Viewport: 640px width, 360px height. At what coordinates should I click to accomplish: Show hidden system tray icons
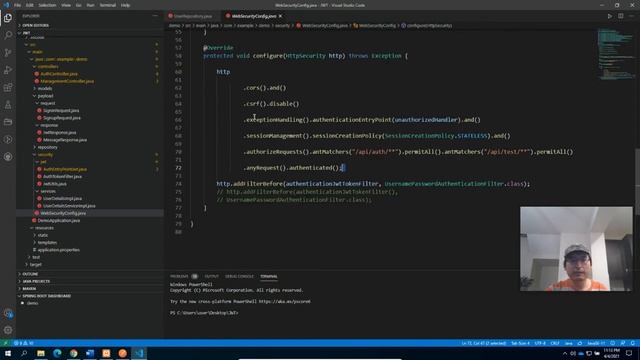tap(565, 353)
